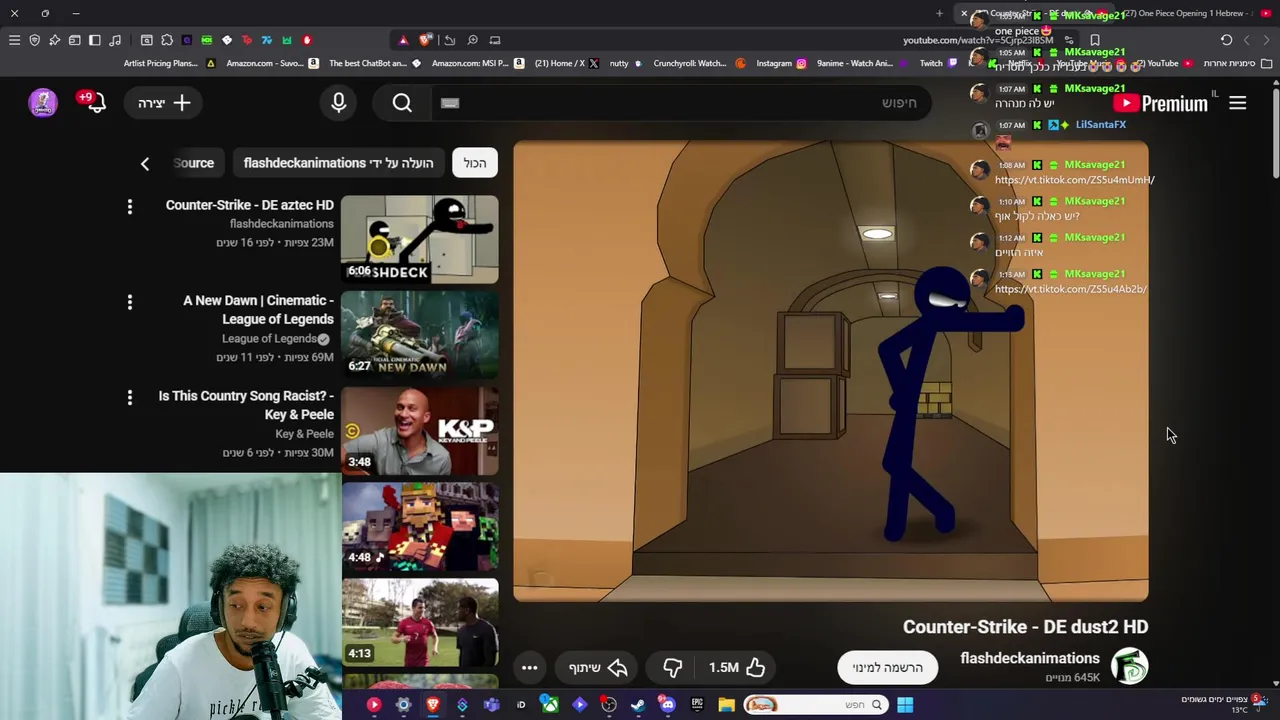Open options menu for A New Dawn video

click(129, 302)
